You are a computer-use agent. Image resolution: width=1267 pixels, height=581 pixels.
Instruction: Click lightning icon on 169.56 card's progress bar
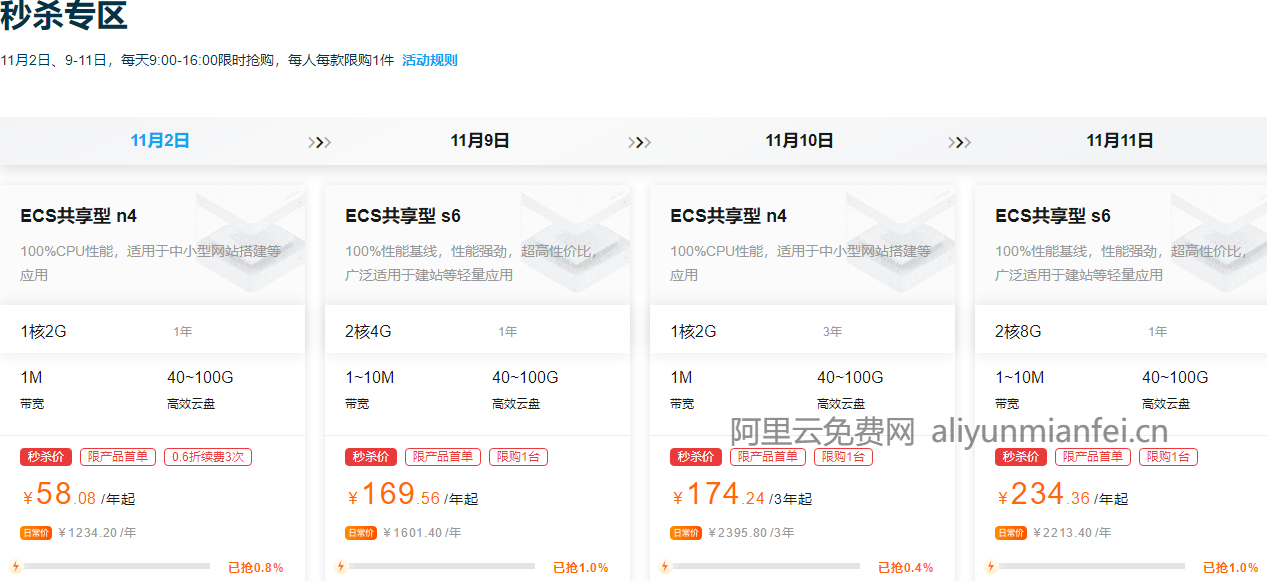340,567
